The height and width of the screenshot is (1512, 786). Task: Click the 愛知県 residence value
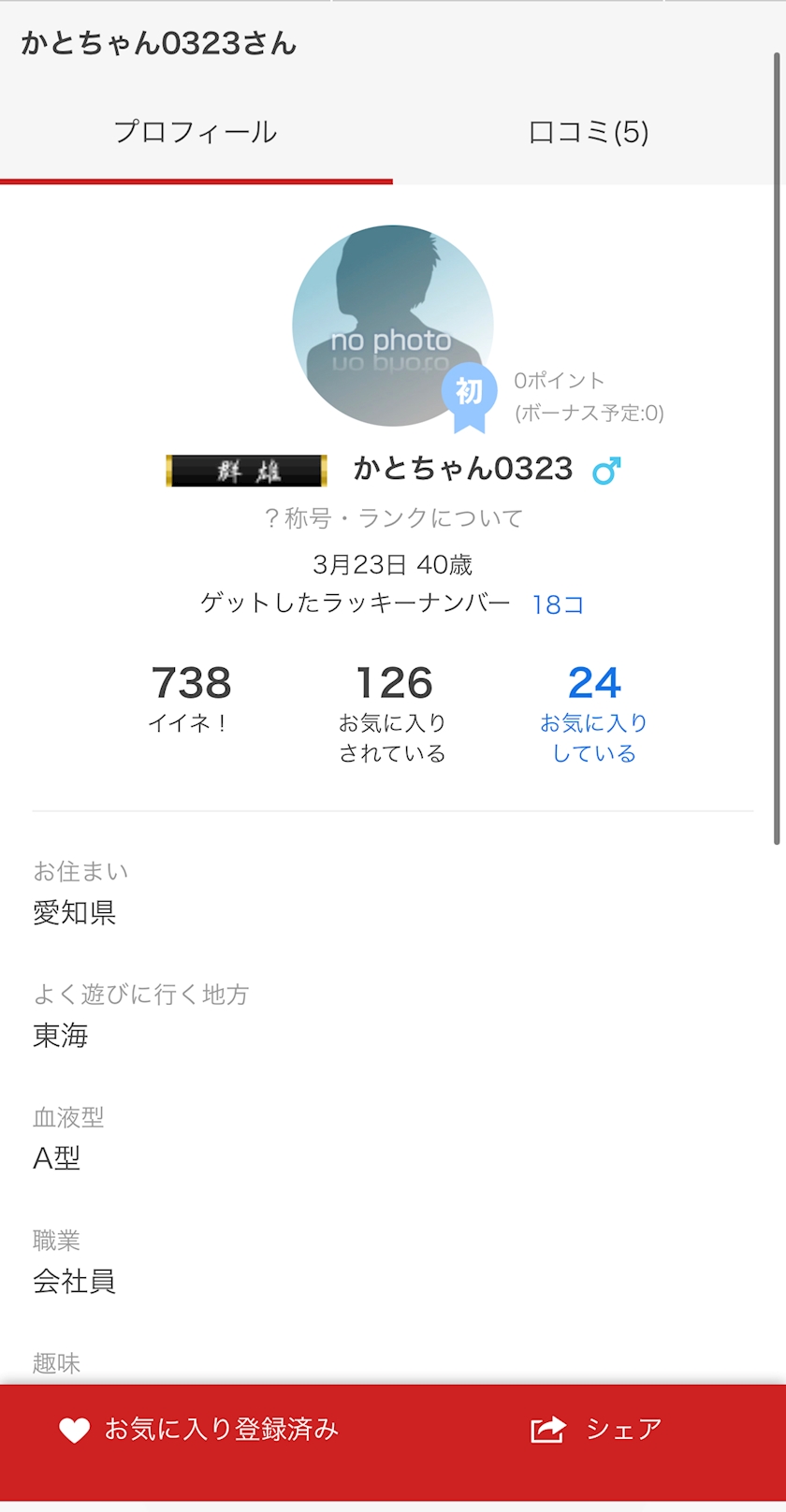[75, 912]
